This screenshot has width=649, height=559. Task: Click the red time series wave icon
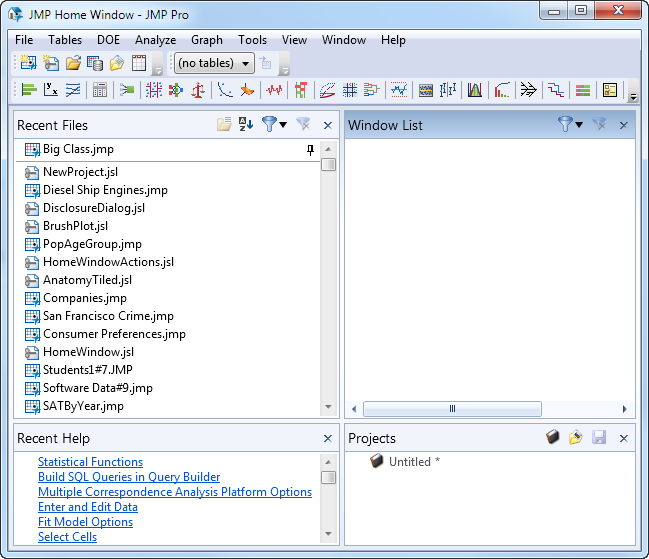pyautogui.click(x=274, y=89)
